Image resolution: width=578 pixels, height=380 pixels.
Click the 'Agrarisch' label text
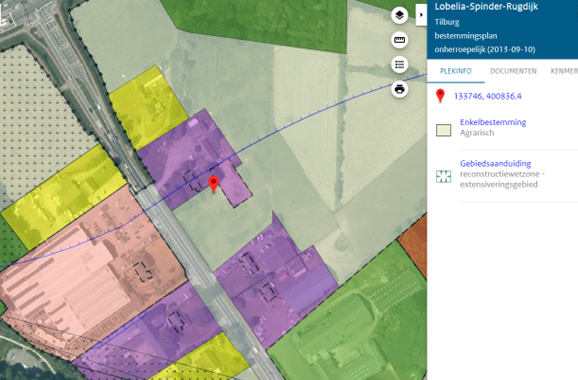[477, 133]
